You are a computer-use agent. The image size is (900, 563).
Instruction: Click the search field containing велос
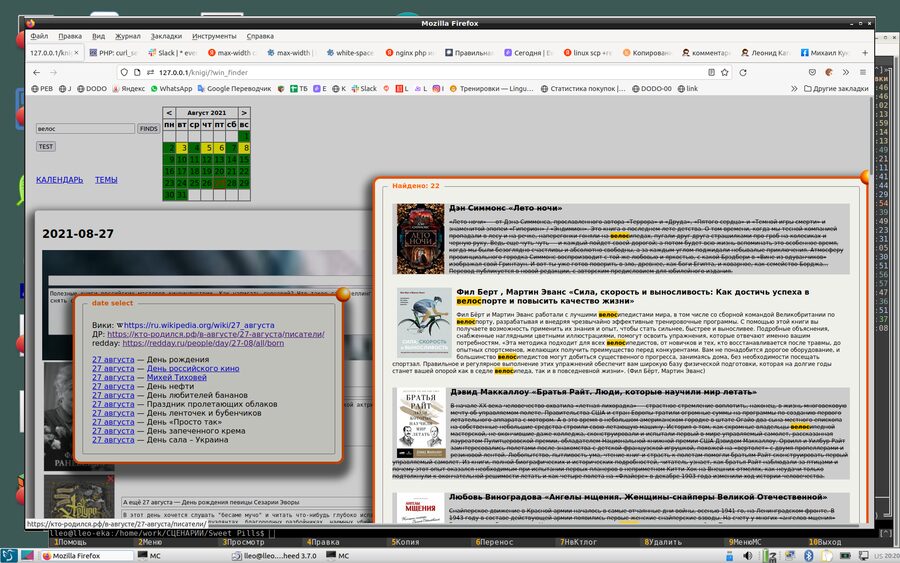pos(85,129)
